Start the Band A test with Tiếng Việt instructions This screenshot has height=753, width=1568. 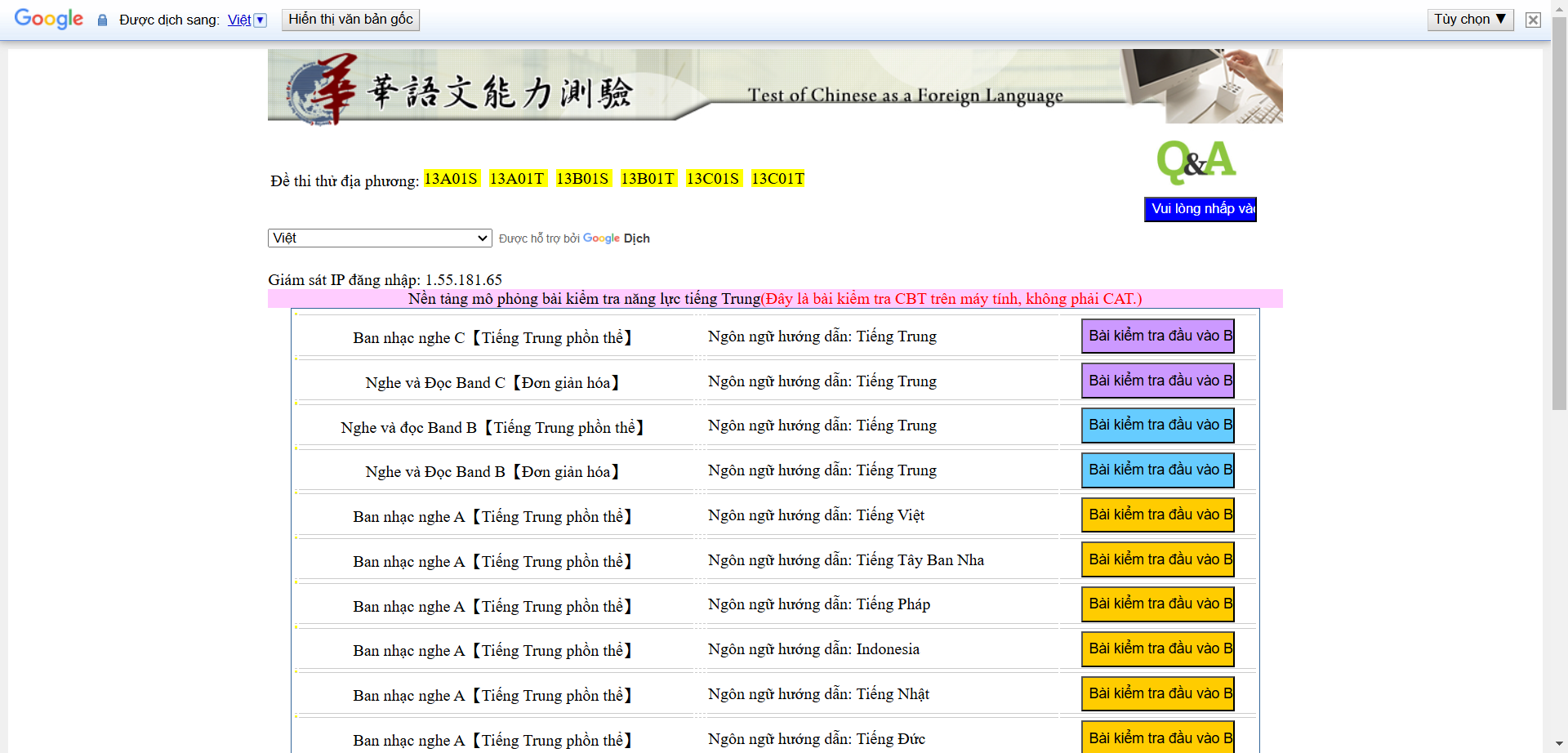(x=1157, y=515)
